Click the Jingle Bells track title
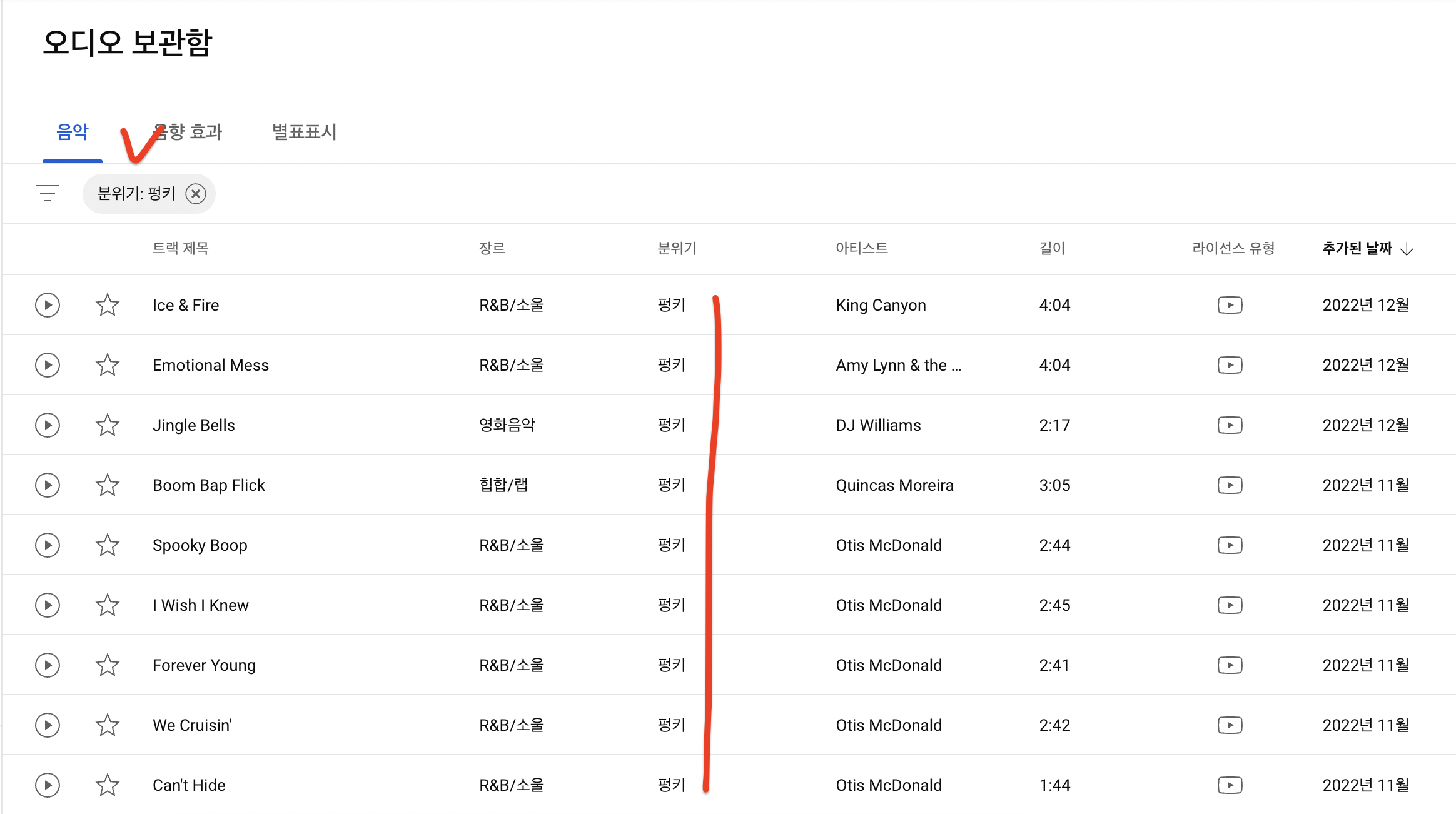 point(194,425)
